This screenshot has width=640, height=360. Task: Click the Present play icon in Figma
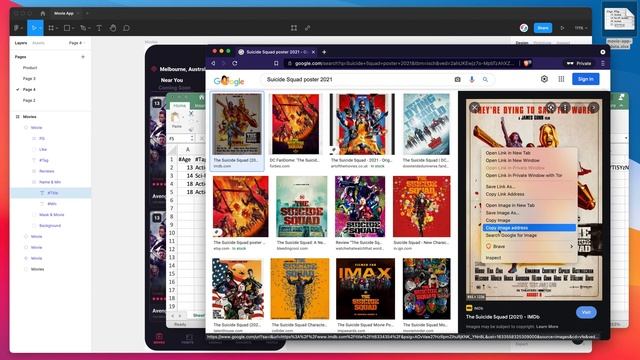pos(562,28)
